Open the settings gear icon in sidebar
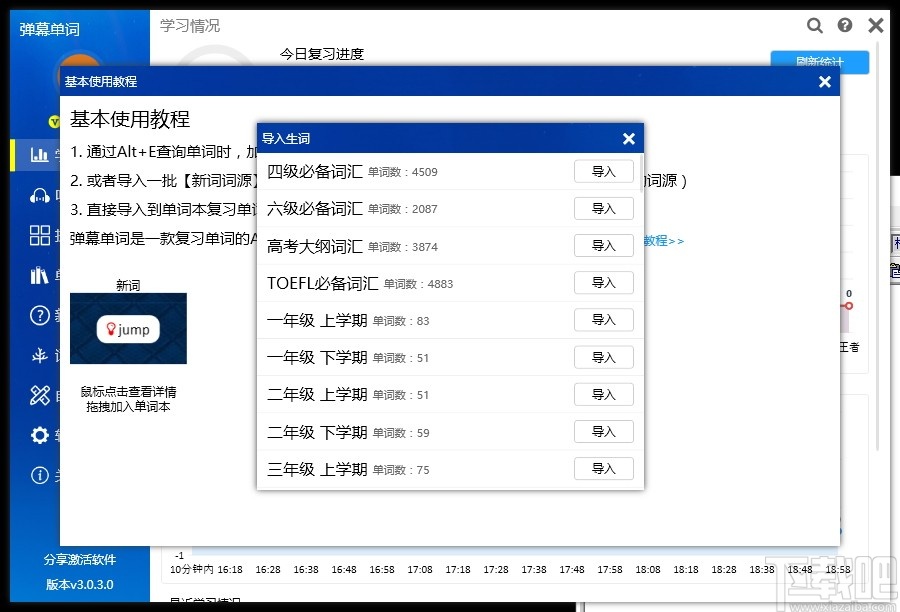Viewport: 900px width, 612px height. (x=40, y=435)
